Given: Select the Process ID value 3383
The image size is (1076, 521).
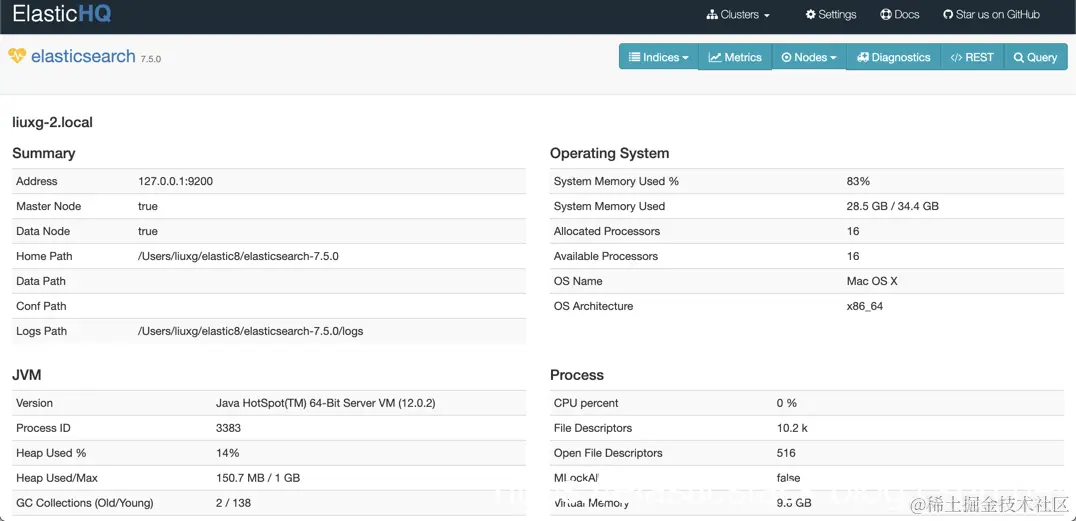Looking at the screenshot, I should tap(228, 428).
